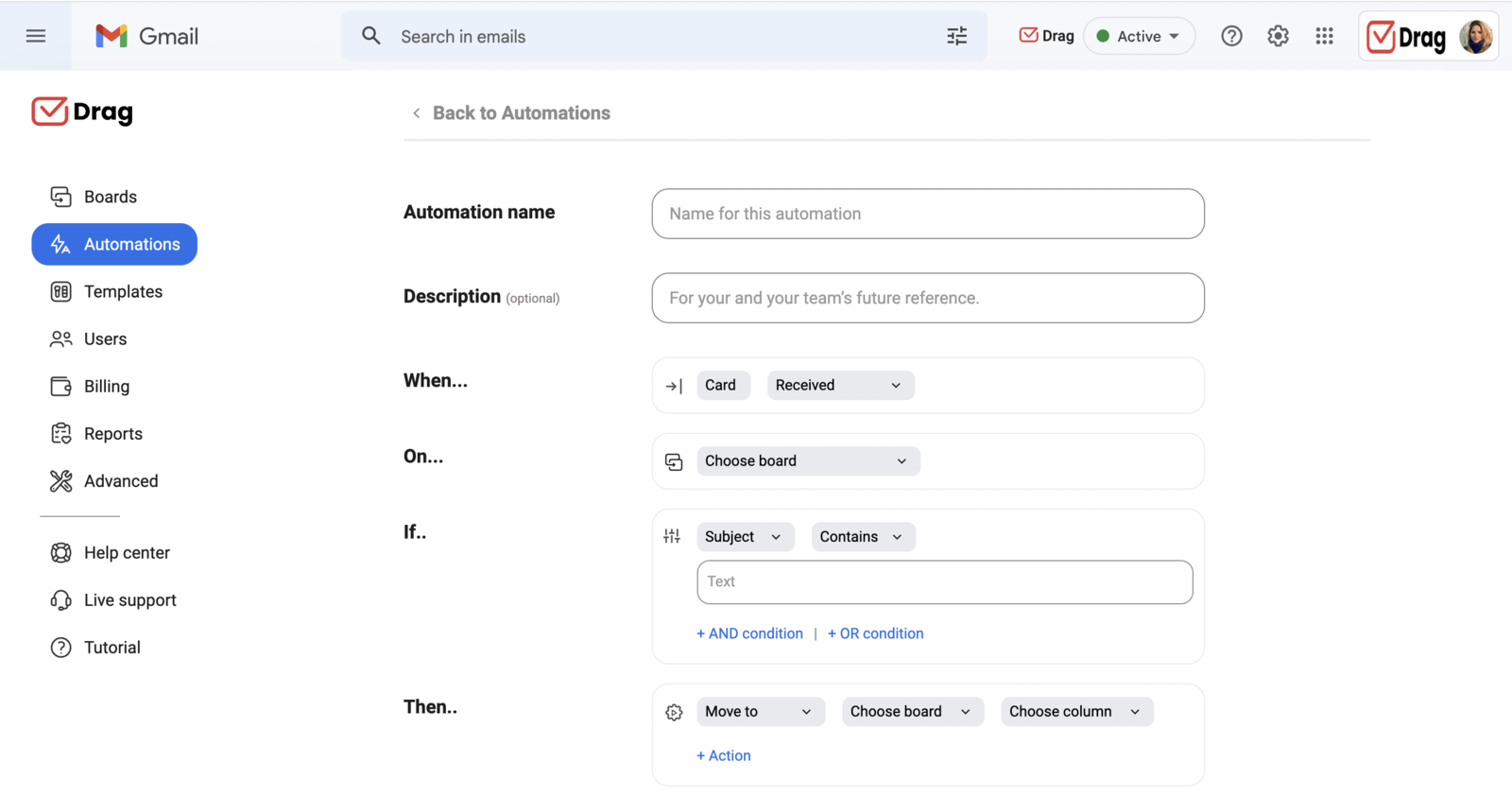The width and height of the screenshot is (1512, 797).
Task: Open the Google apps grid icon
Action: [x=1324, y=36]
